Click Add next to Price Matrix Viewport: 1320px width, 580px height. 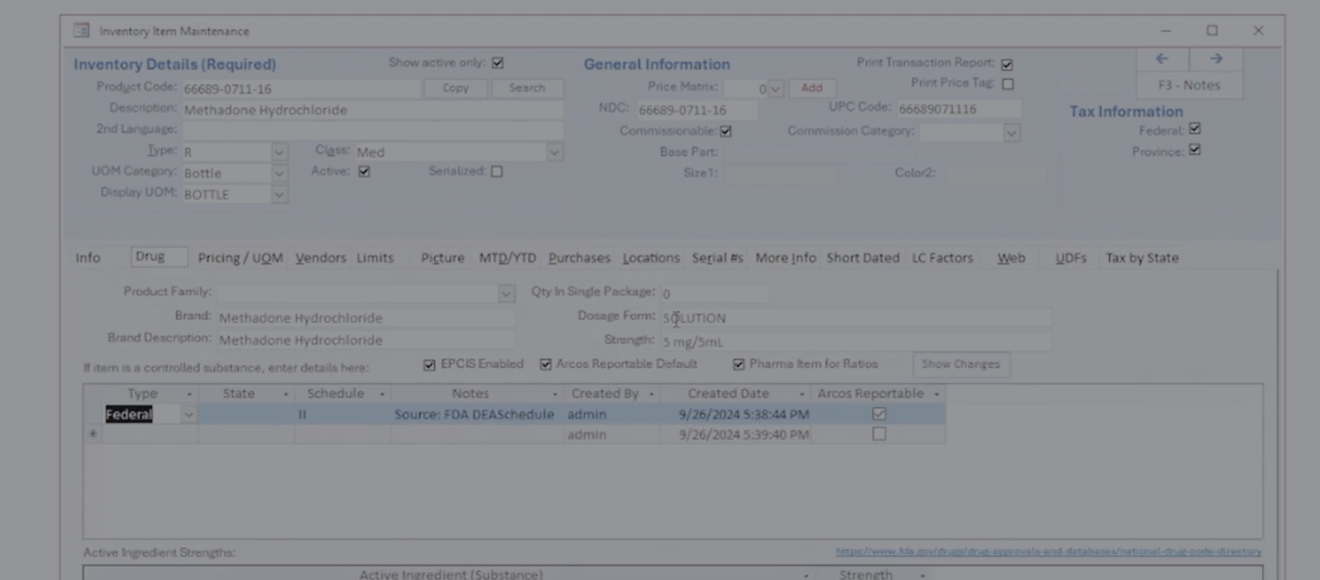pyautogui.click(x=811, y=88)
